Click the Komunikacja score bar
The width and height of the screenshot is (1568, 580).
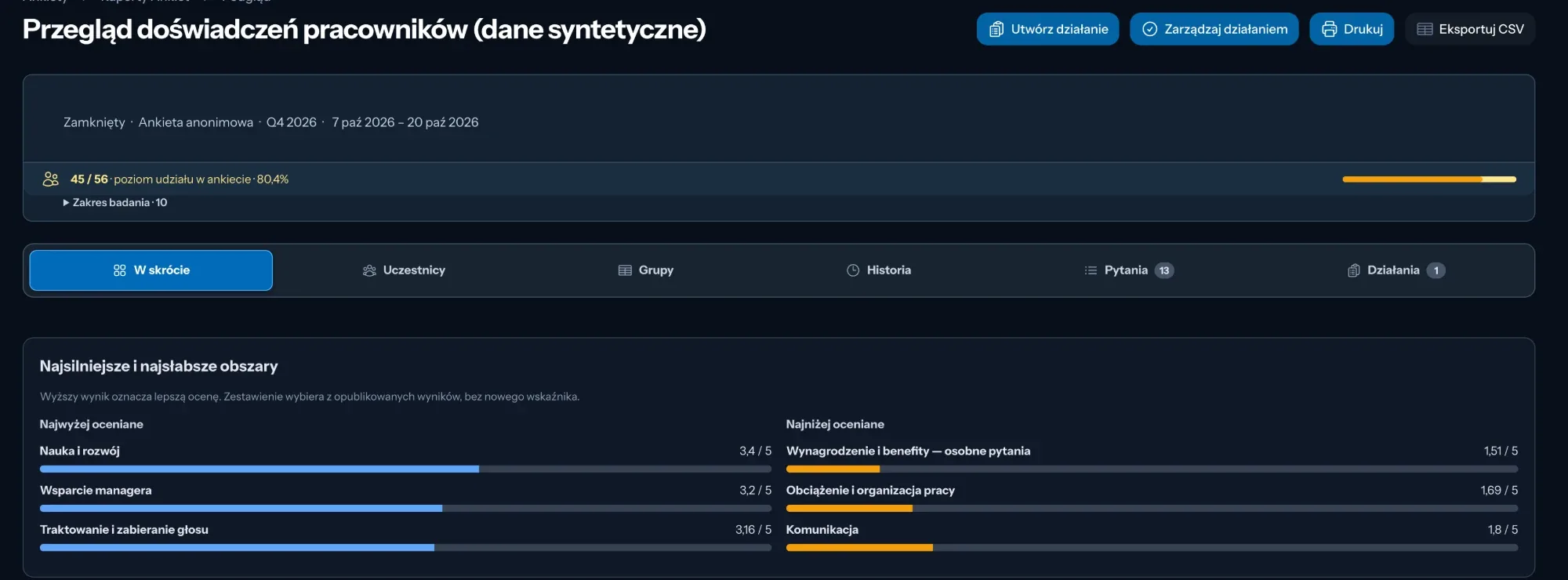point(1152,547)
